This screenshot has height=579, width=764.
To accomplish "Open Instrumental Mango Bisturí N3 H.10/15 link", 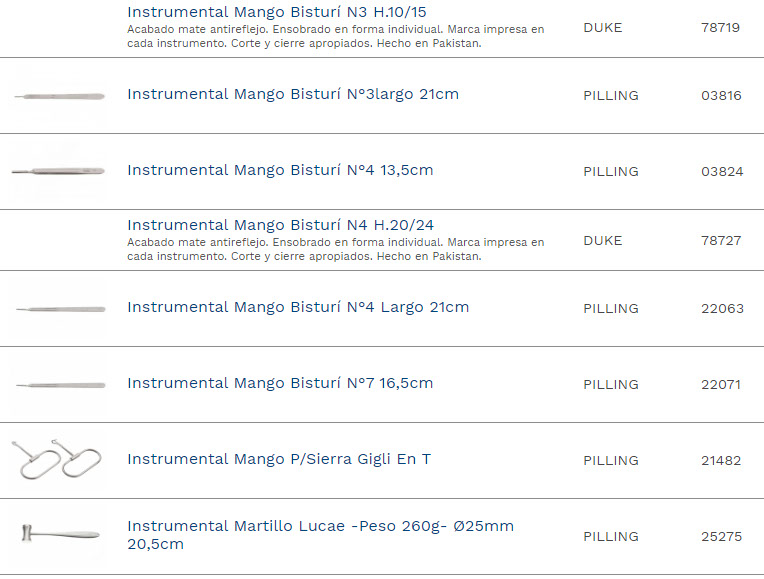I will [278, 12].
